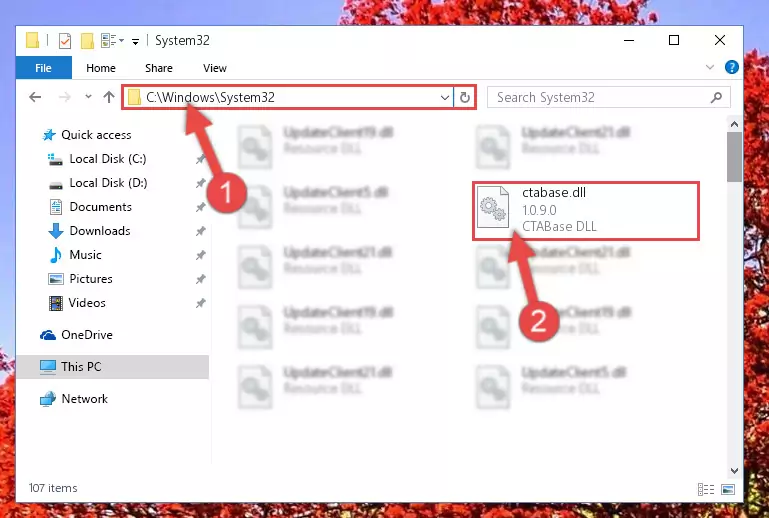Click the New folder quick access icon

(x=87, y=41)
